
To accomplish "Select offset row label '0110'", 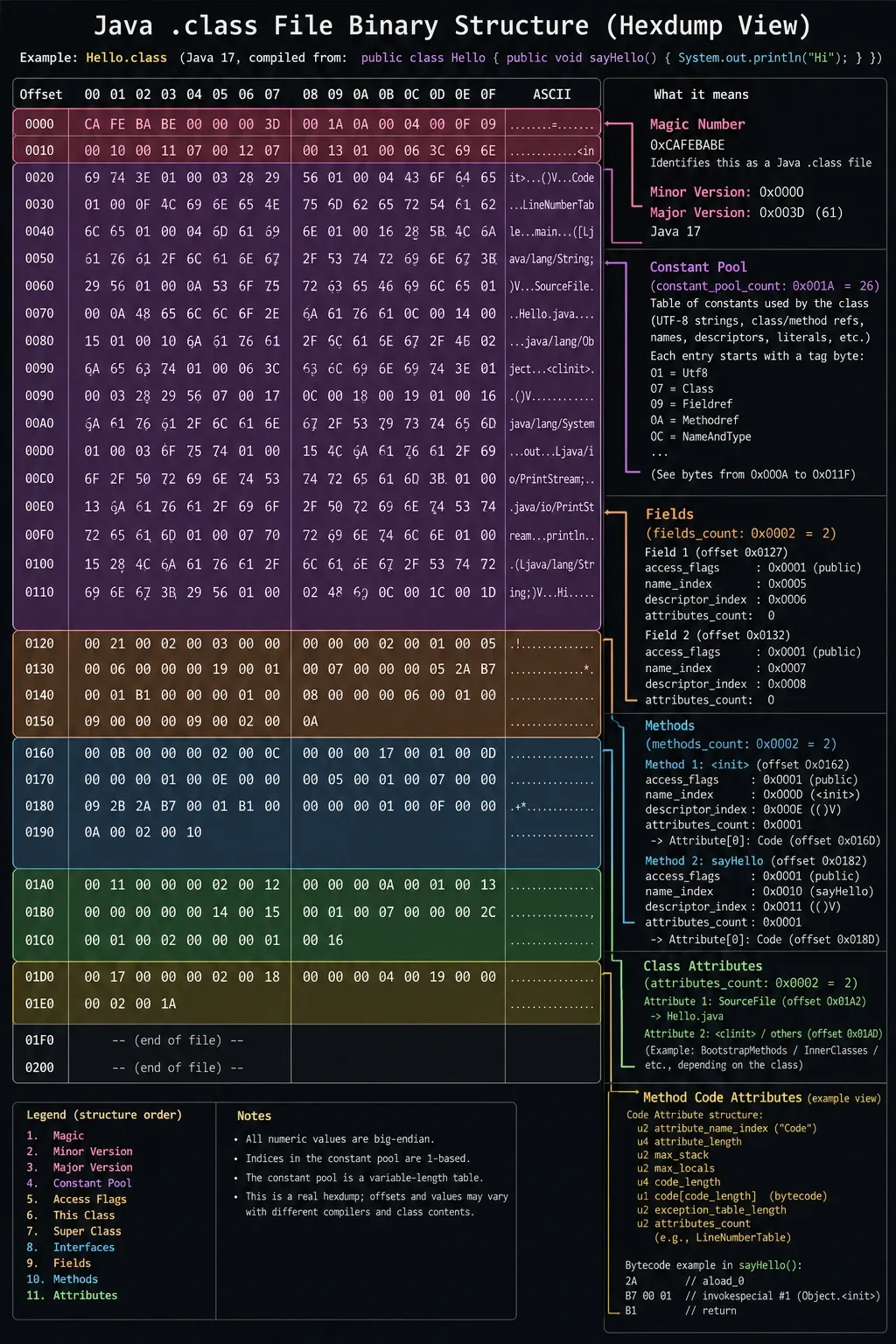I will [x=39, y=592].
